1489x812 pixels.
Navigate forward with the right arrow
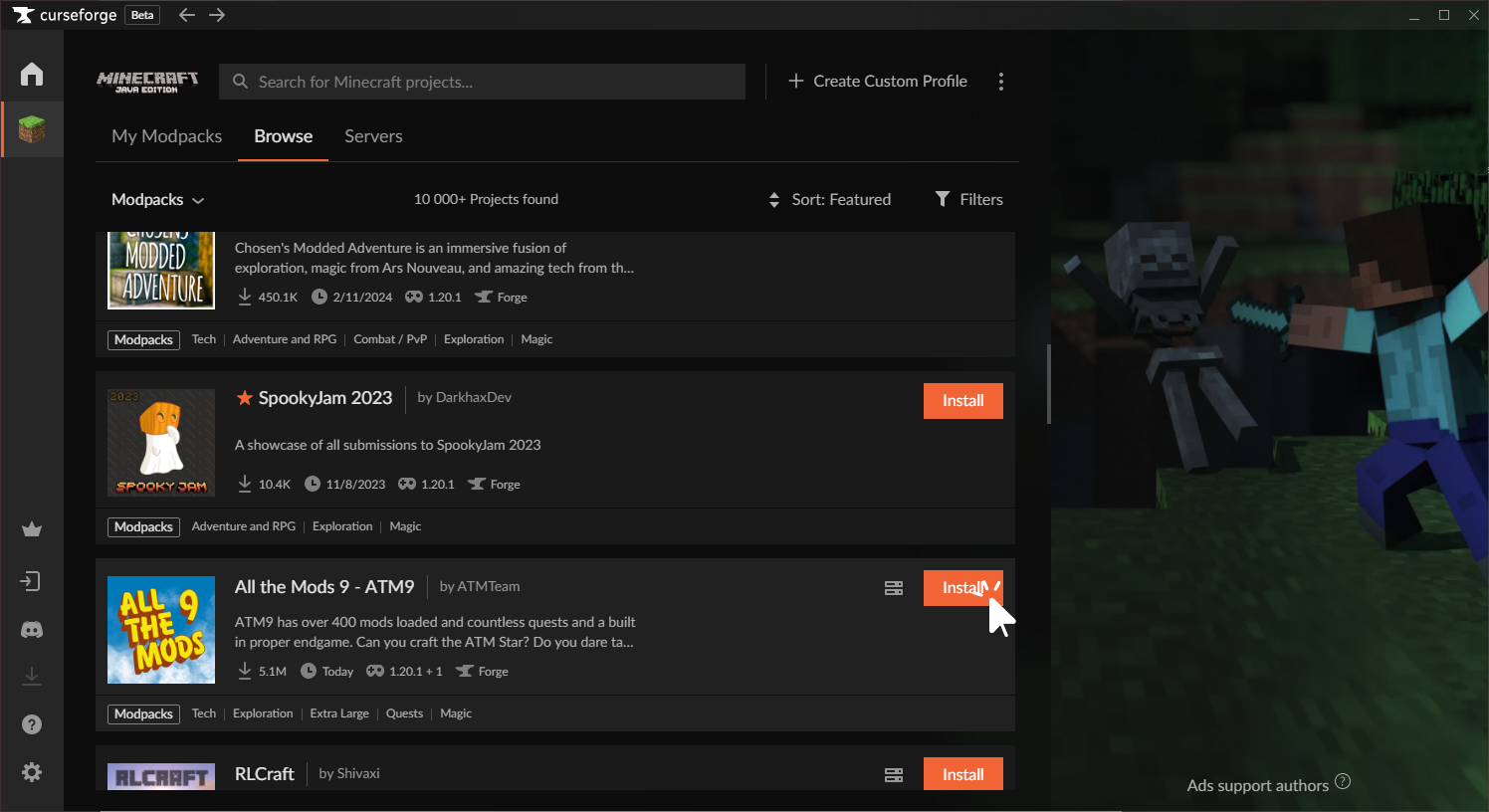(217, 15)
